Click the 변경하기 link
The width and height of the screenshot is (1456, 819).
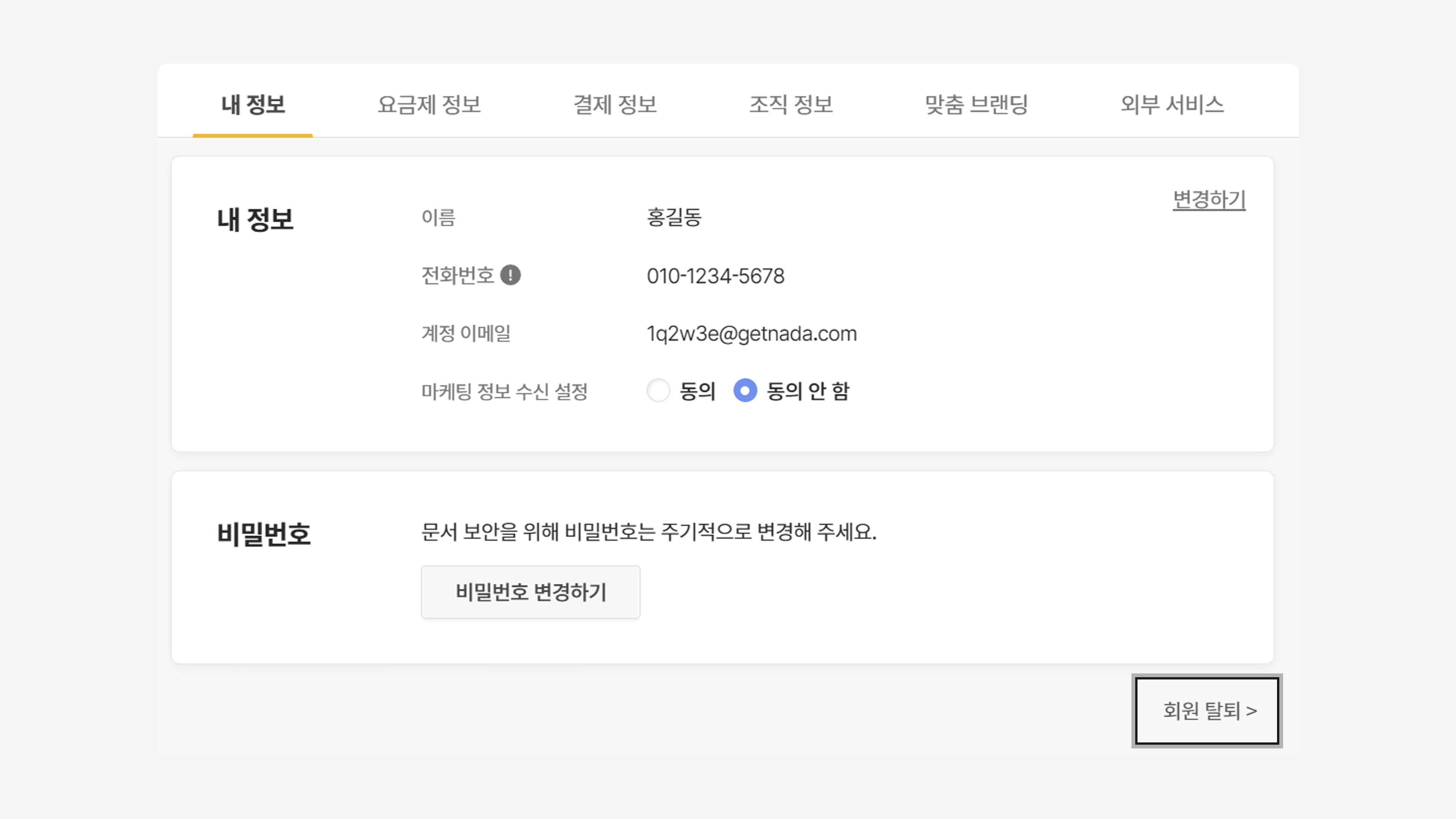(x=1209, y=199)
